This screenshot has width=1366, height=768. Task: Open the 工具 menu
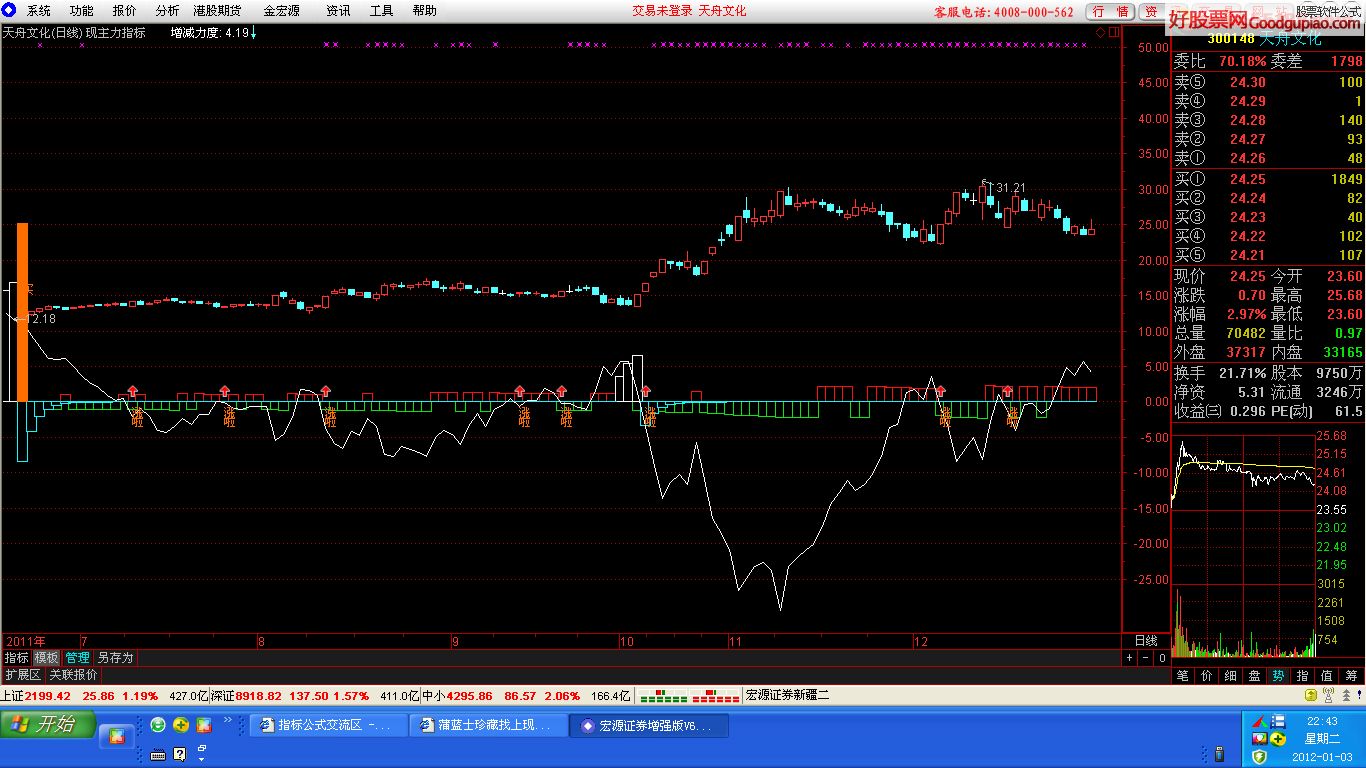point(381,11)
